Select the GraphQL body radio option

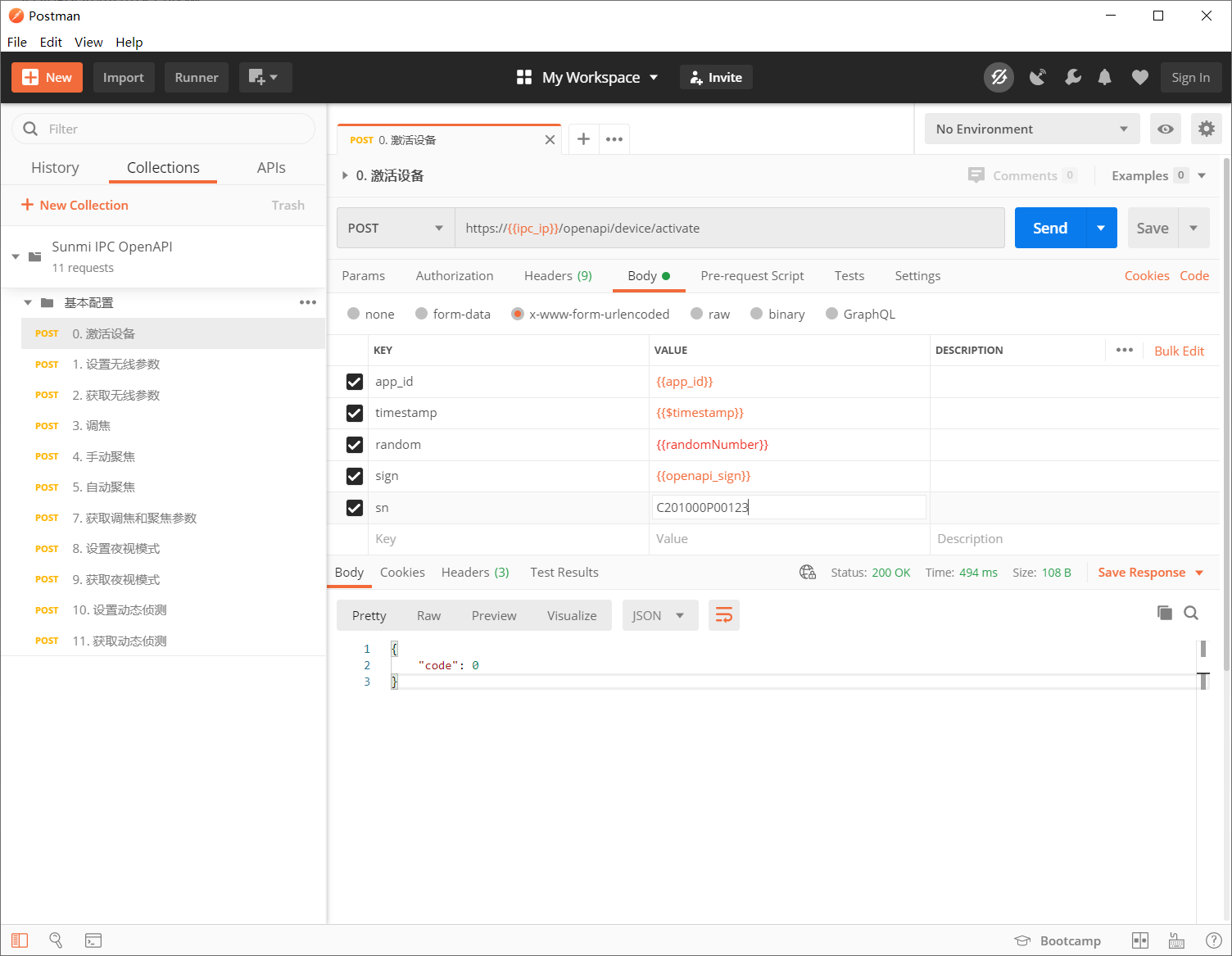[831, 314]
